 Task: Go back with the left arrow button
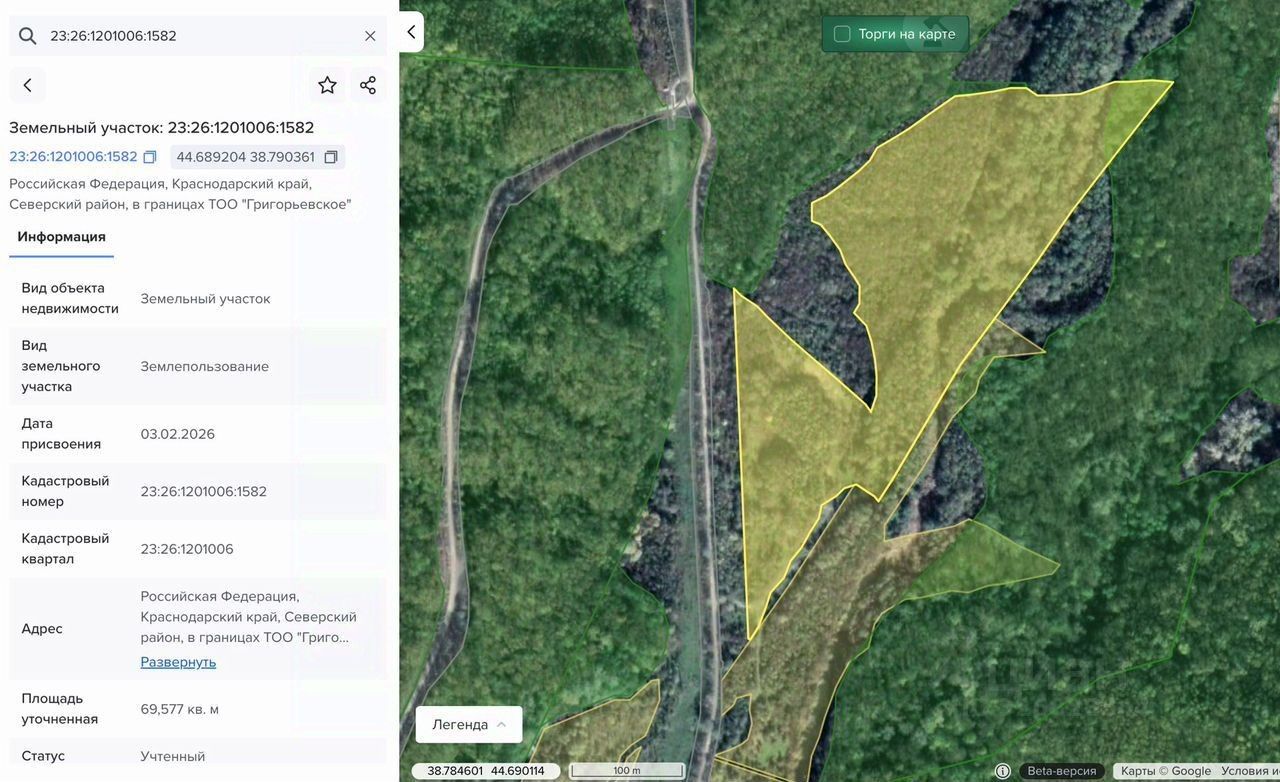pos(27,86)
